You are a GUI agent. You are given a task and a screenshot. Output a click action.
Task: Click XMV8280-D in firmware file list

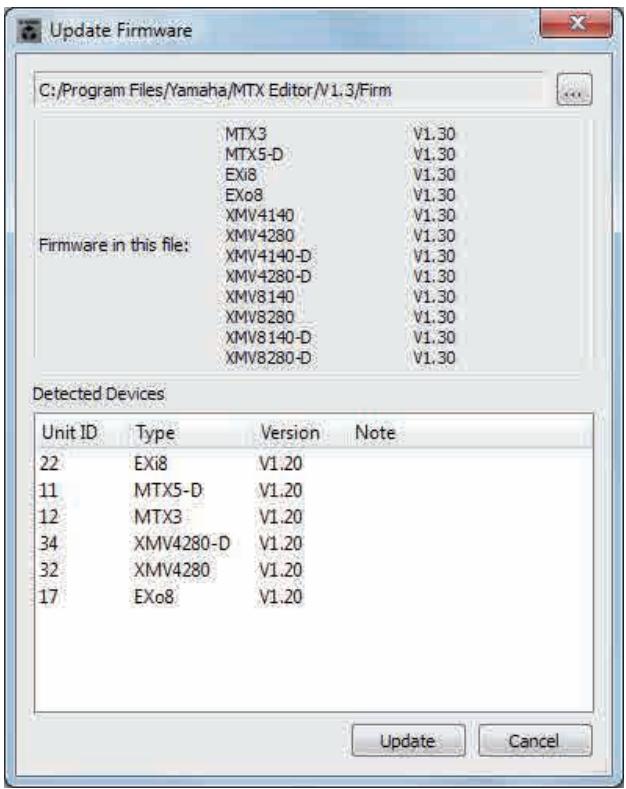tap(268, 358)
